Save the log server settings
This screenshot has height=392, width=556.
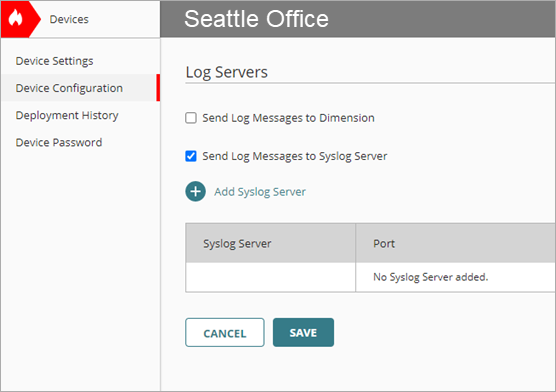coord(303,332)
